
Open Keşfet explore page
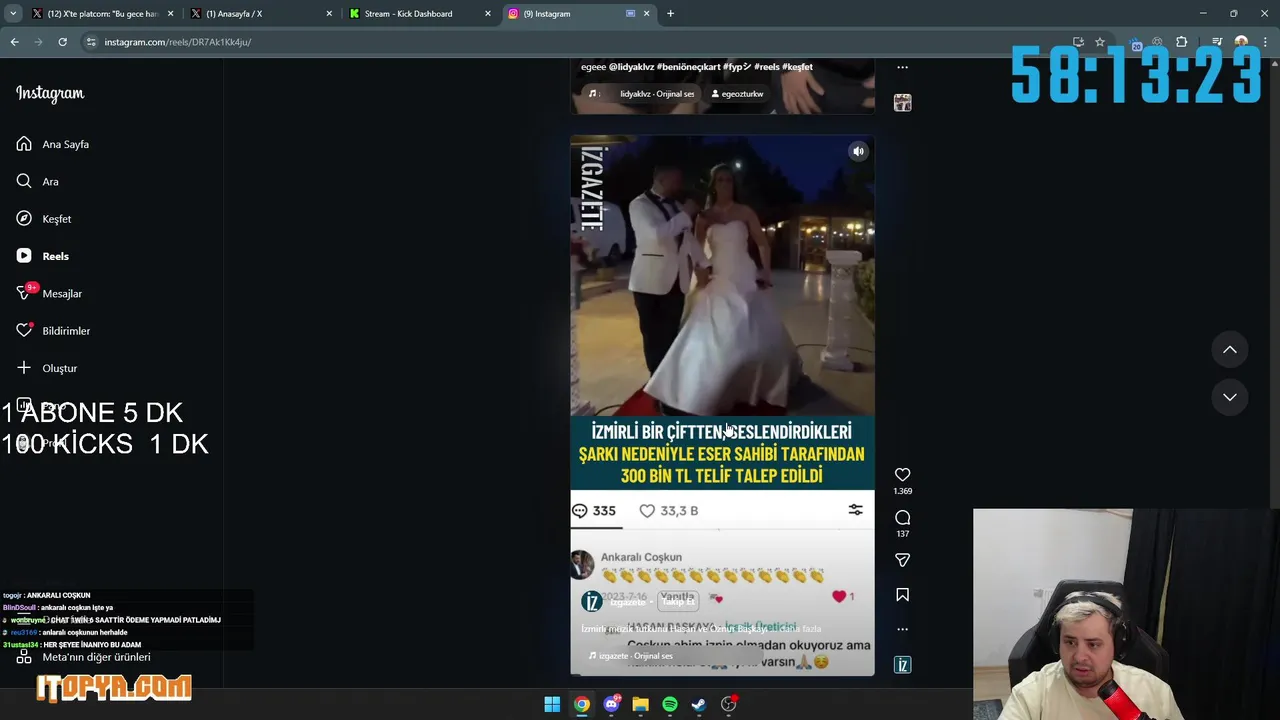[44, 219]
